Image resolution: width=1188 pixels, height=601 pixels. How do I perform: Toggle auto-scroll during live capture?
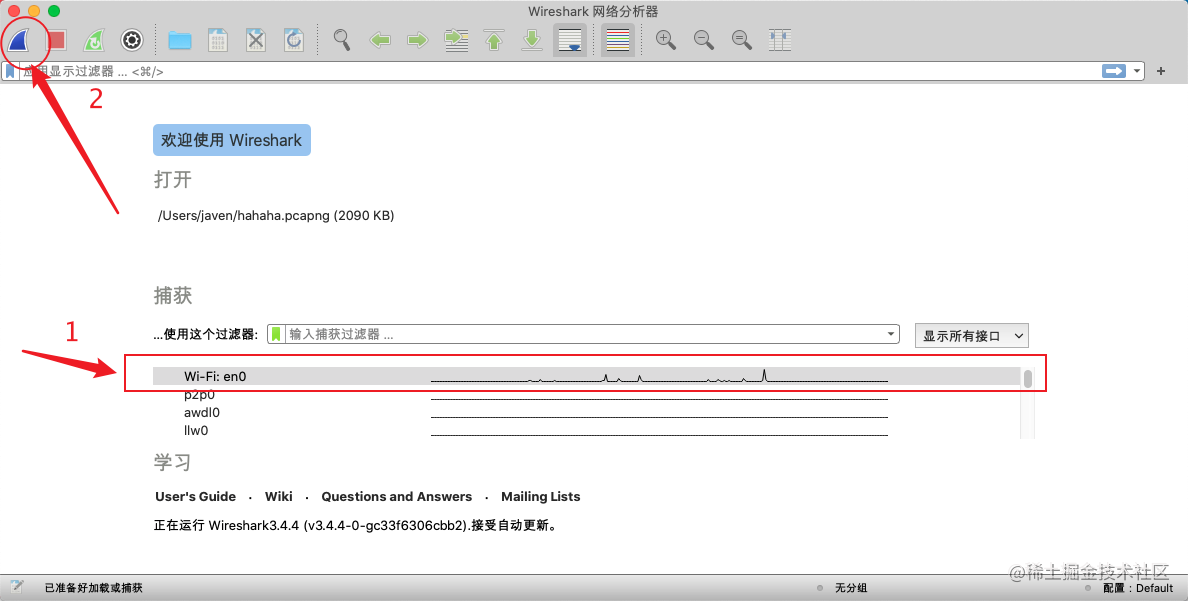570,39
